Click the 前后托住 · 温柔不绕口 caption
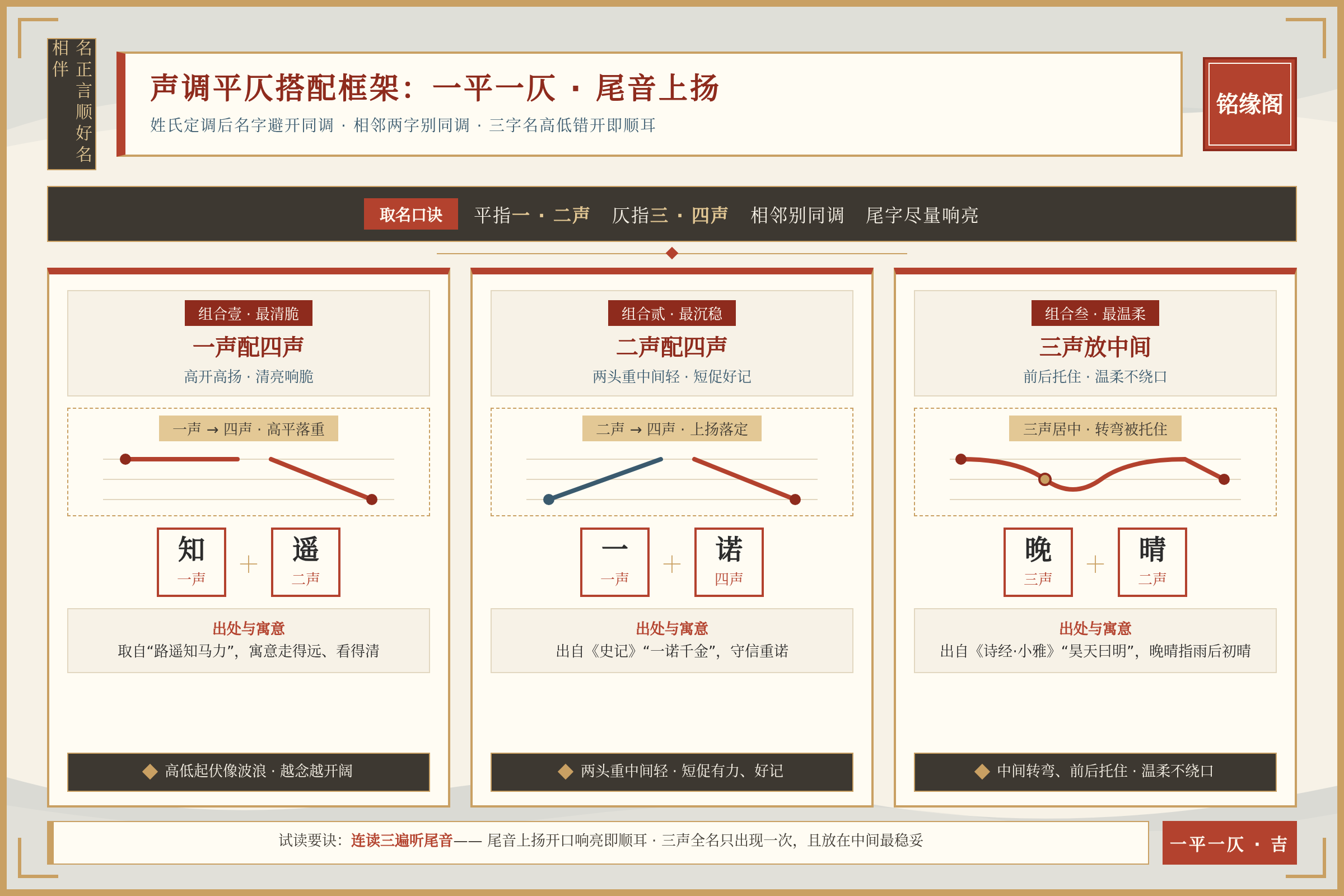Image resolution: width=1344 pixels, height=896 pixels. [x=1095, y=376]
